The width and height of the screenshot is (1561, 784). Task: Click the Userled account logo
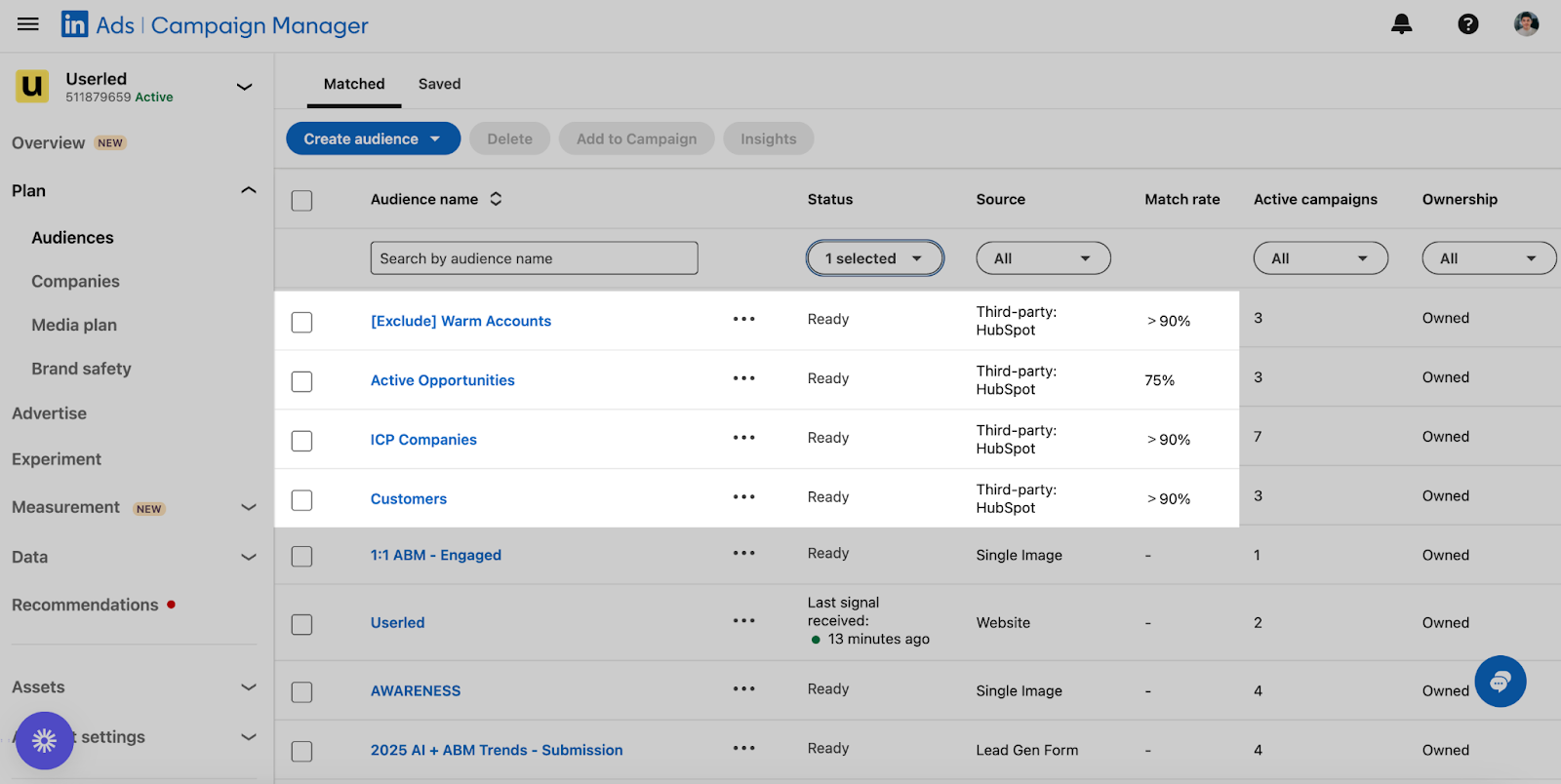coord(32,86)
